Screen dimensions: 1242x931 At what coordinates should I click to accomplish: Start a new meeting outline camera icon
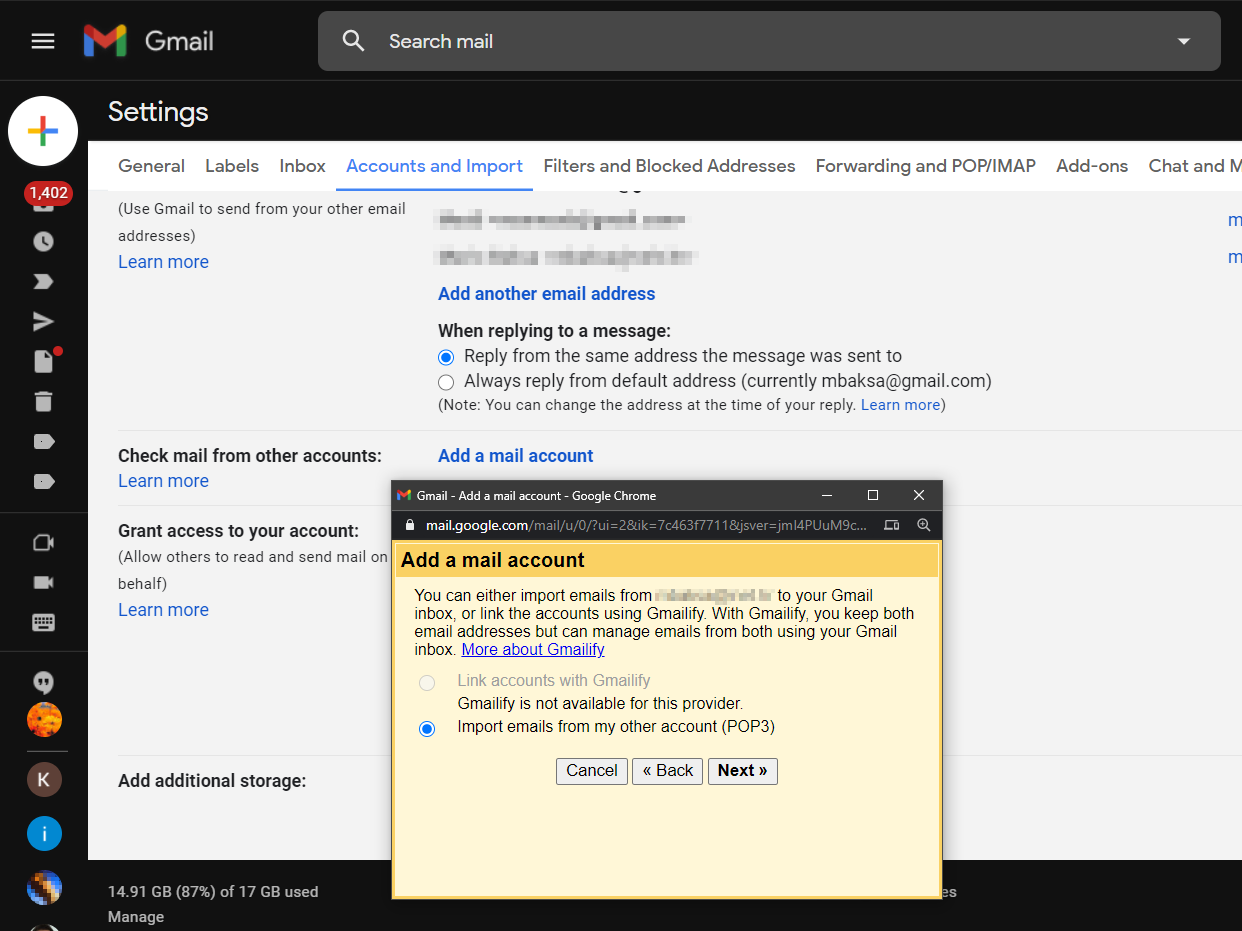click(x=43, y=542)
